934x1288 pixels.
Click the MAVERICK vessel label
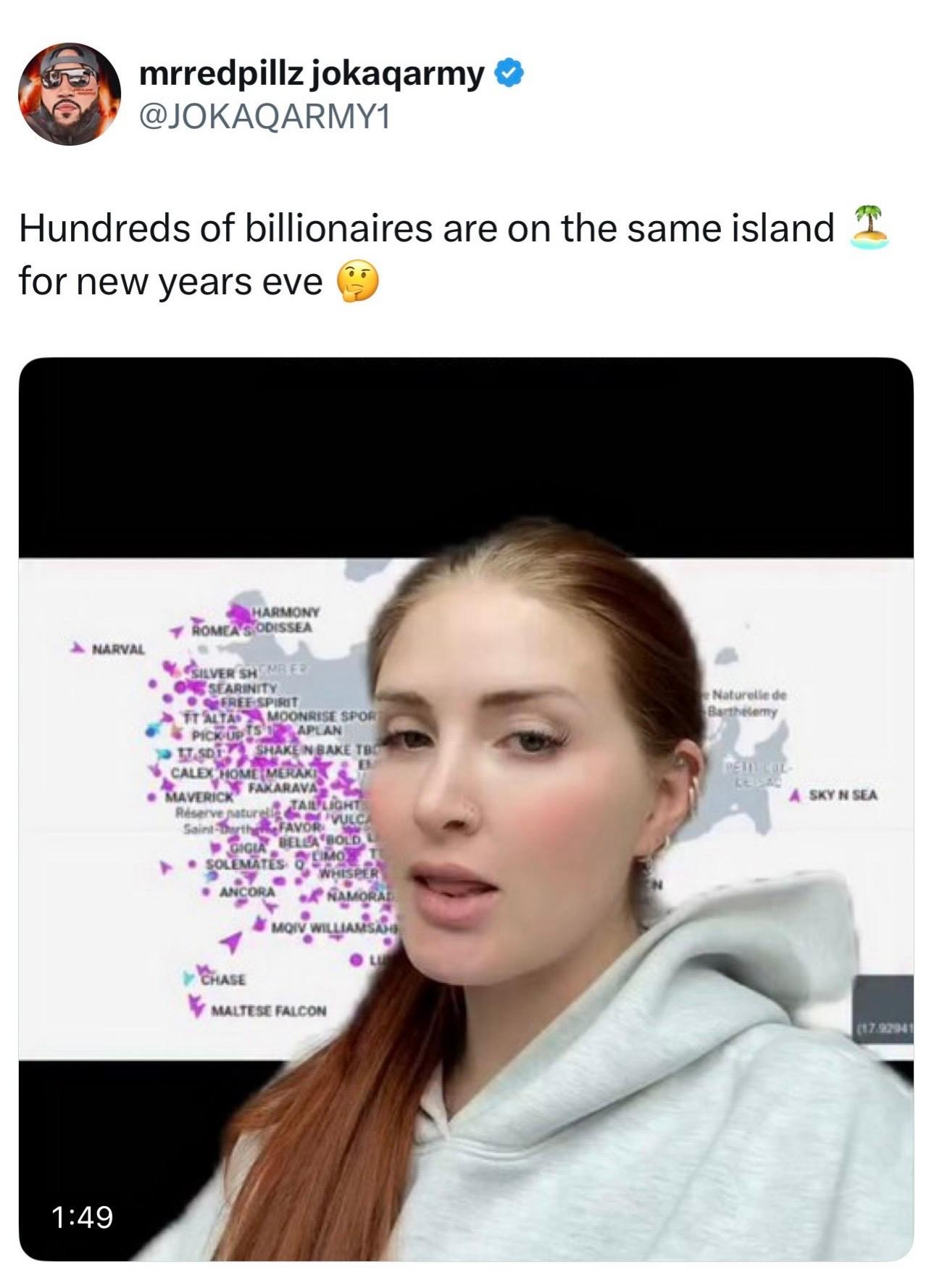pos(199,797)
